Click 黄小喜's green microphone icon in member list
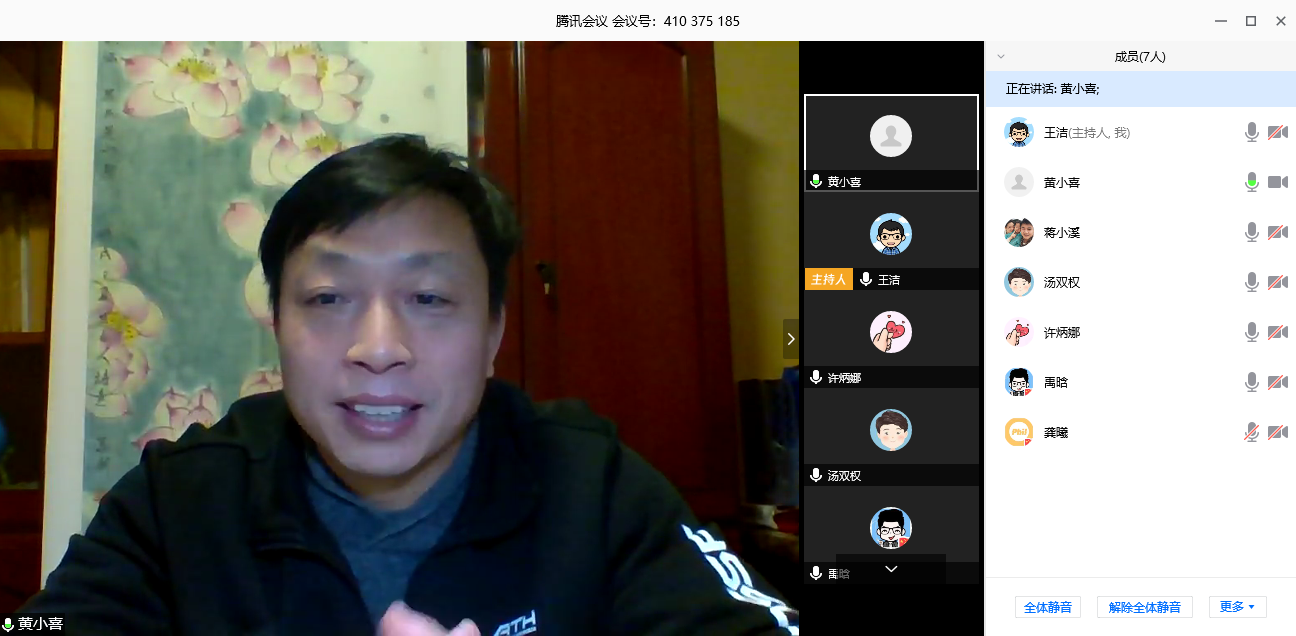 coord(1251,182)
